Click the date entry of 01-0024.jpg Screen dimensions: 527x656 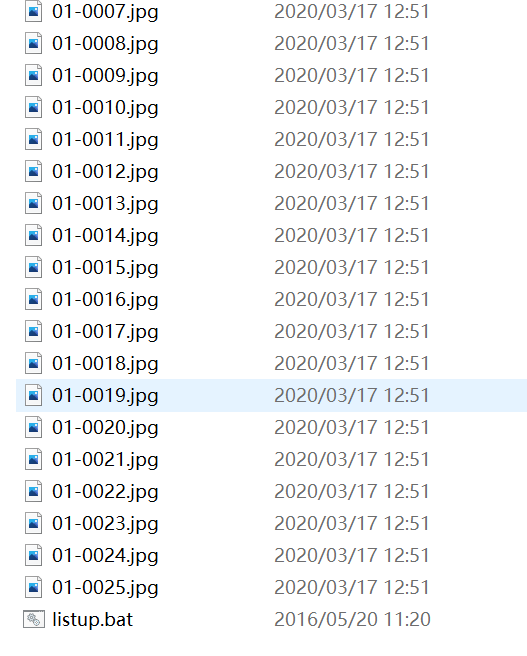352,556
